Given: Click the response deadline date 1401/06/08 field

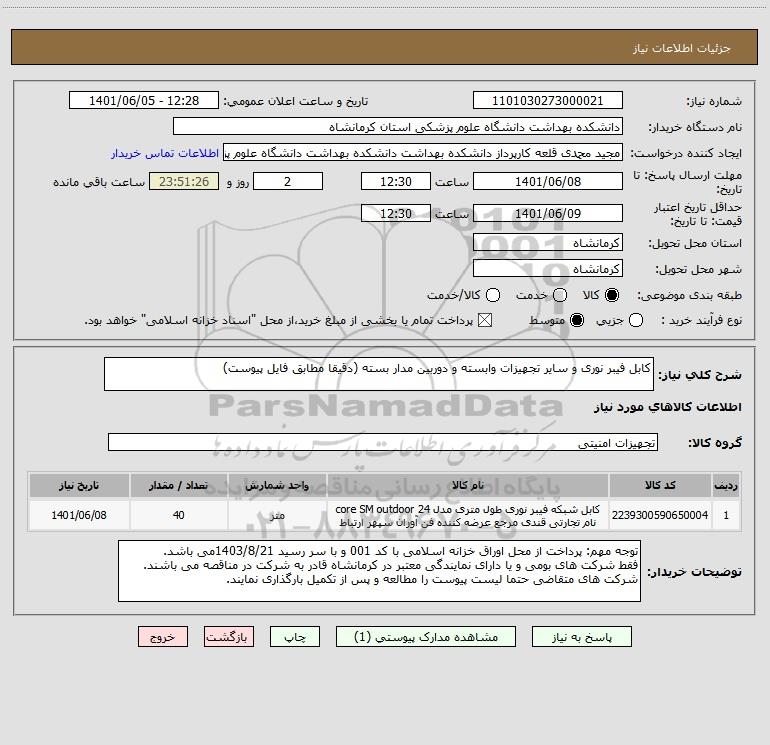Looking at the screenshot, I should 548,182.
